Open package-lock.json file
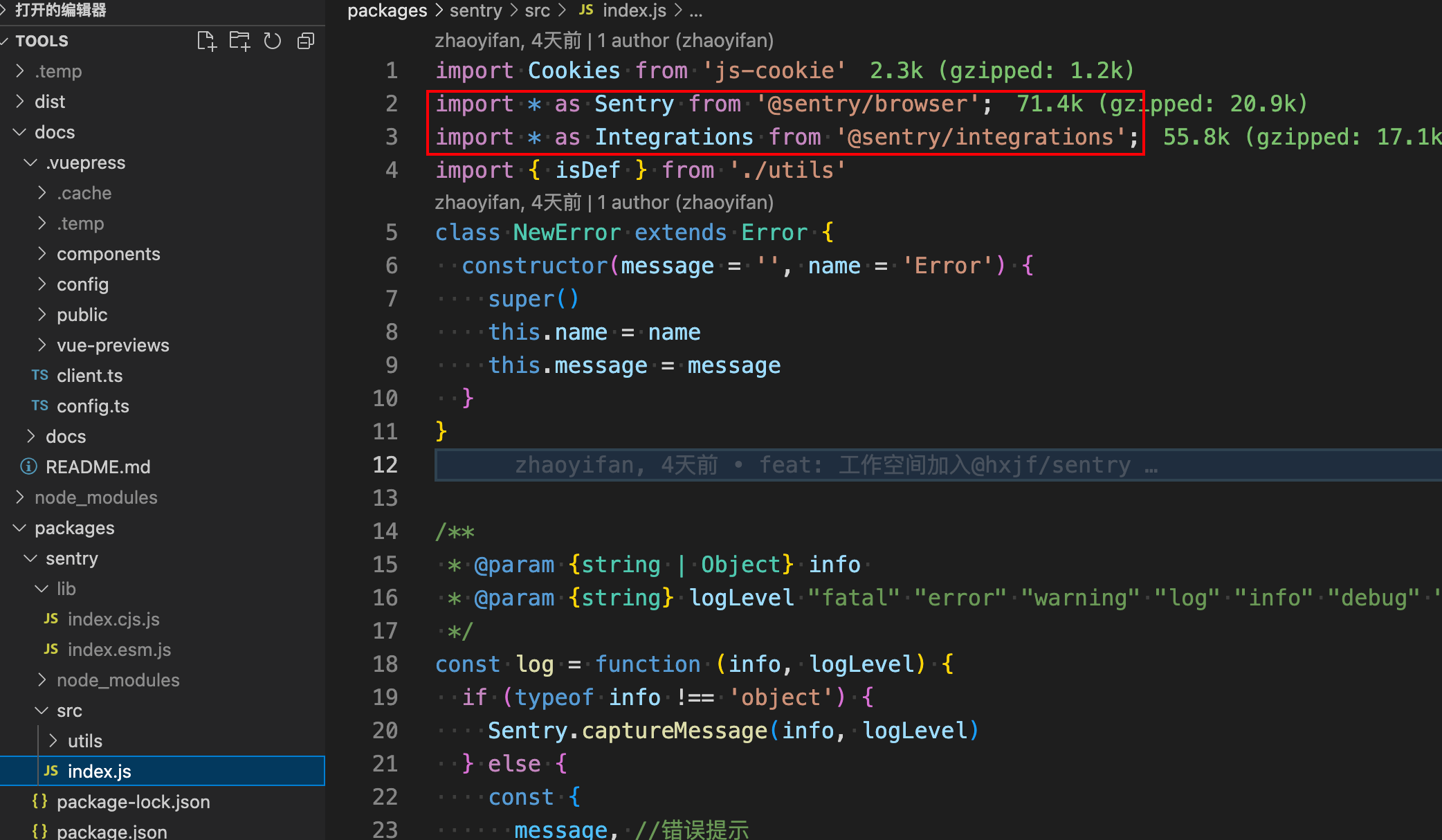The image size is (1442, 840). pyautogui.click(x=133, y=802)
